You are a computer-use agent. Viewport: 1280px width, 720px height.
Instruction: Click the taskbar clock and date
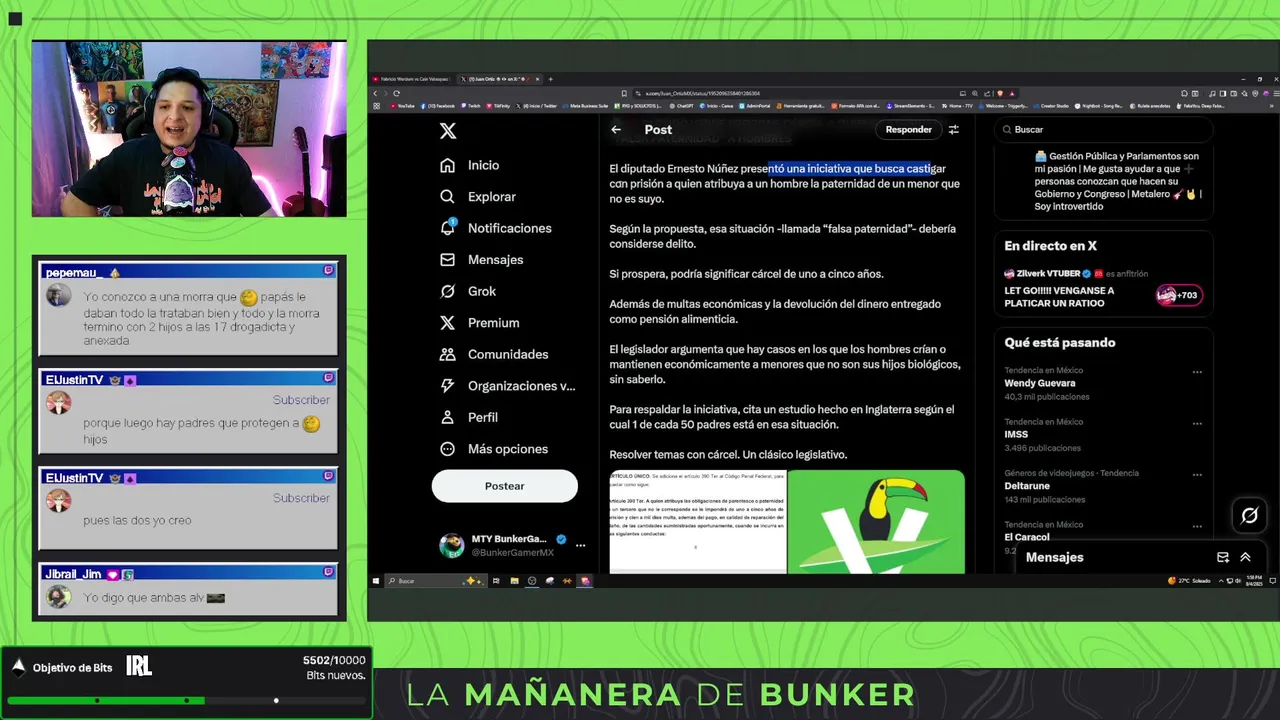click(1254, 580)
